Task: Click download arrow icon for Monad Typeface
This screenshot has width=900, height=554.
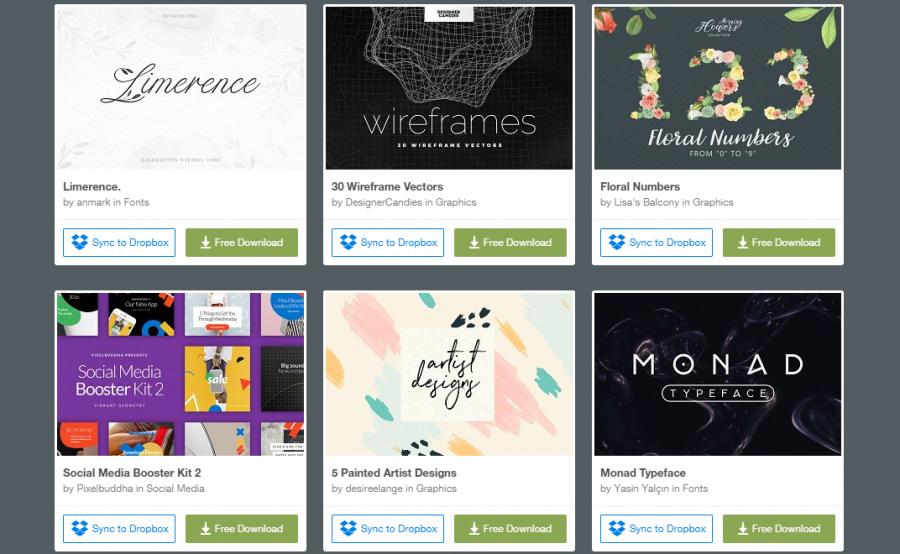Action: [743, 529]
